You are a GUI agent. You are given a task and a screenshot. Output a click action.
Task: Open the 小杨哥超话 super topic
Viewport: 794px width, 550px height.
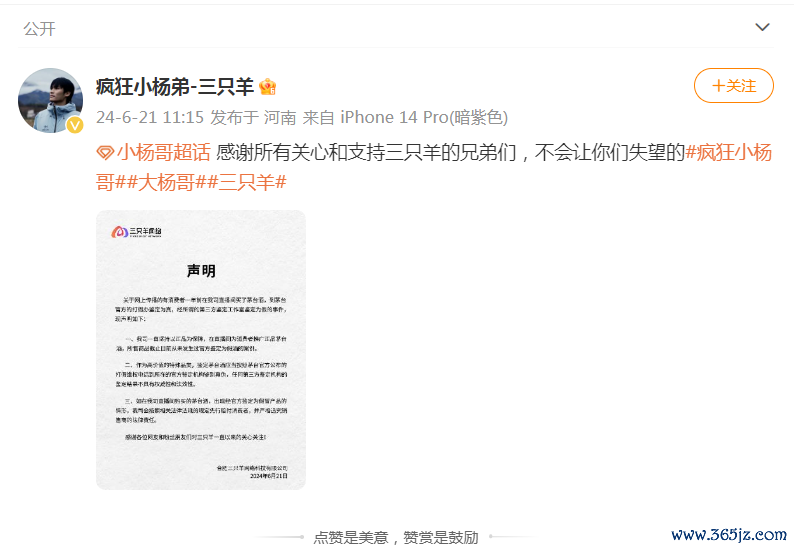click(x=164, y=152)
